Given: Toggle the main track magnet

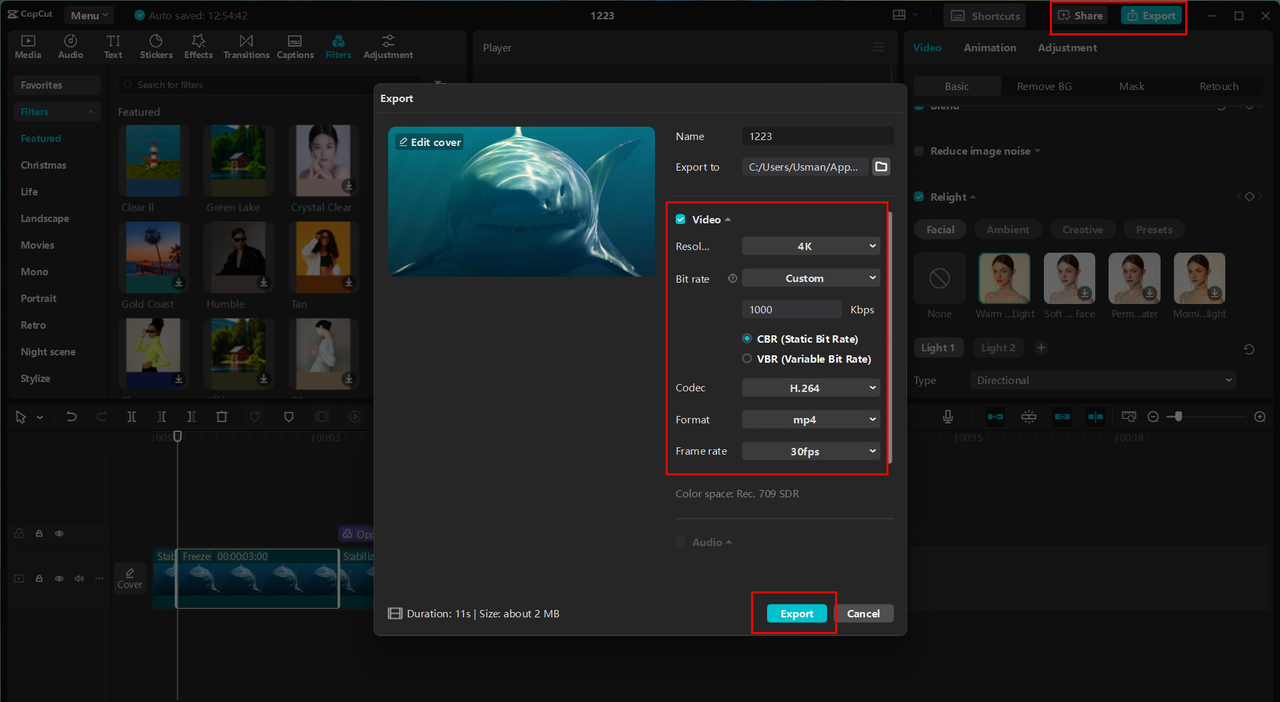Looking at the screenshot, I should [995, 417].
